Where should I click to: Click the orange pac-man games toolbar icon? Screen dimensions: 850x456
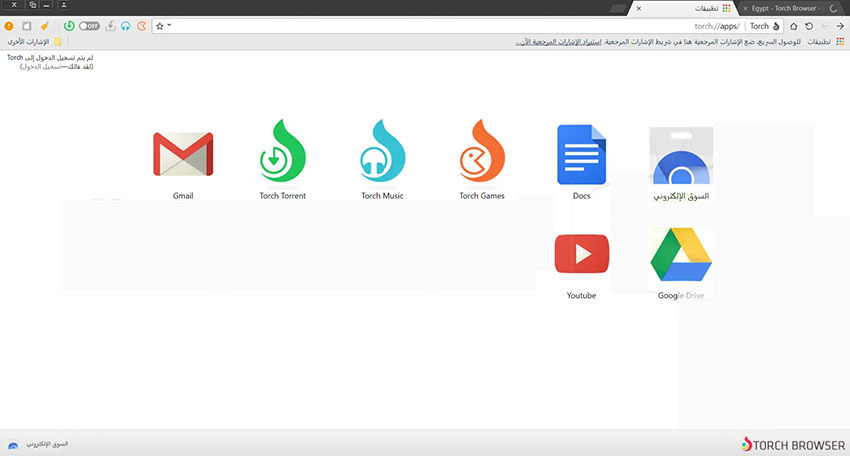141,25
